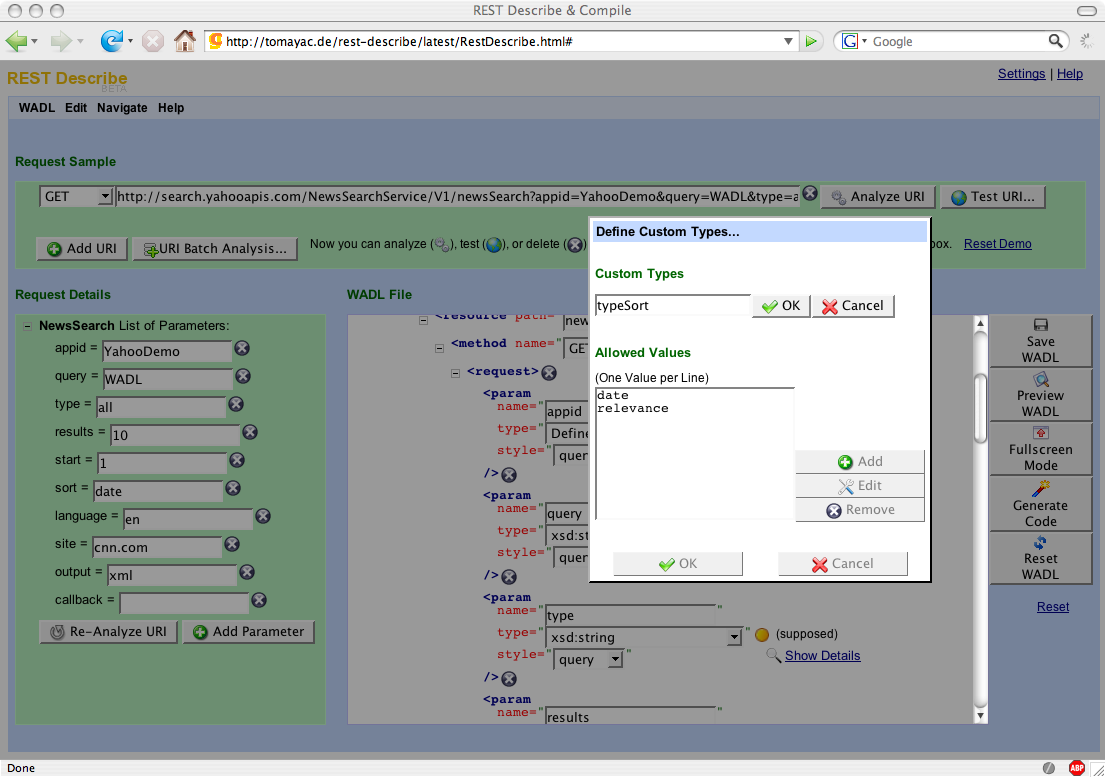Remove the query parameter in the Request Details list
This screenshot has height=777, width=1105.
pyautogui.click(x=243, y=376)
